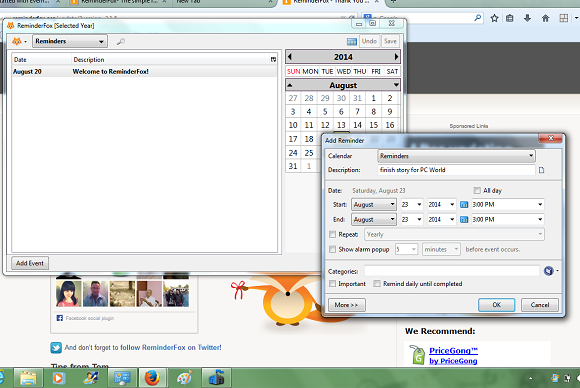Enable the All day checkbox
Image resolution: width=580 pixels, height=388 pixels.
(477, 190)
